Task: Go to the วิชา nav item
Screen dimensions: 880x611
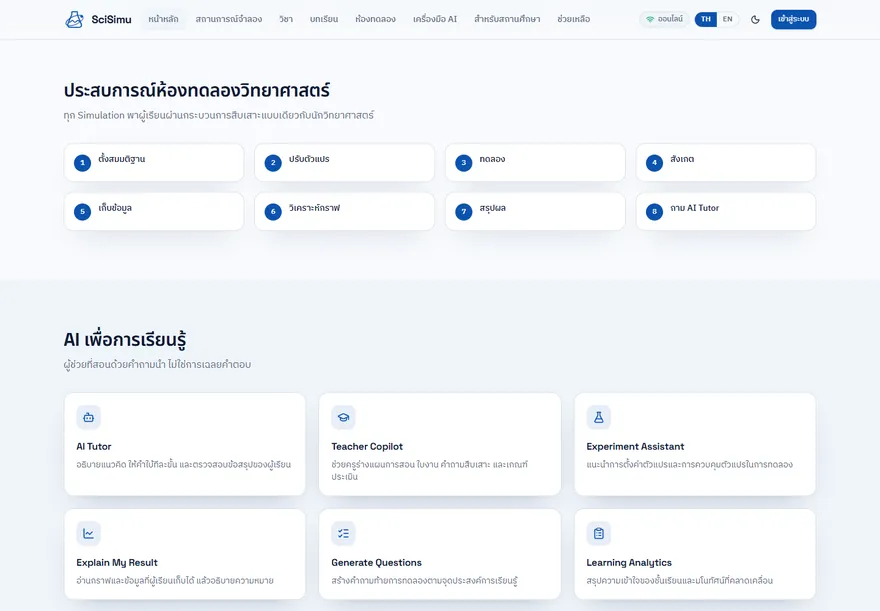Action: (286, 19)
